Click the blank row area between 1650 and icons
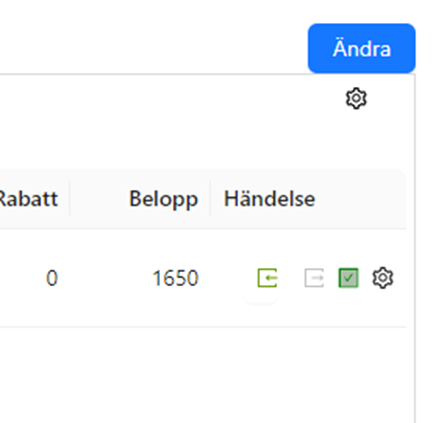Screen dimensions: 436x423 pyautogui.click(x=228, y=278)
